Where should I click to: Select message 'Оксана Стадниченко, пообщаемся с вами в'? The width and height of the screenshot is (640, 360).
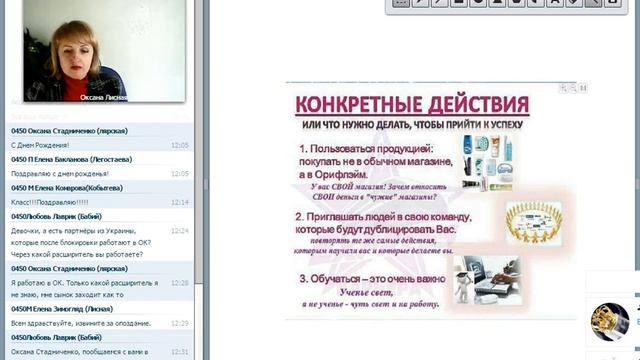coord(79,352)
